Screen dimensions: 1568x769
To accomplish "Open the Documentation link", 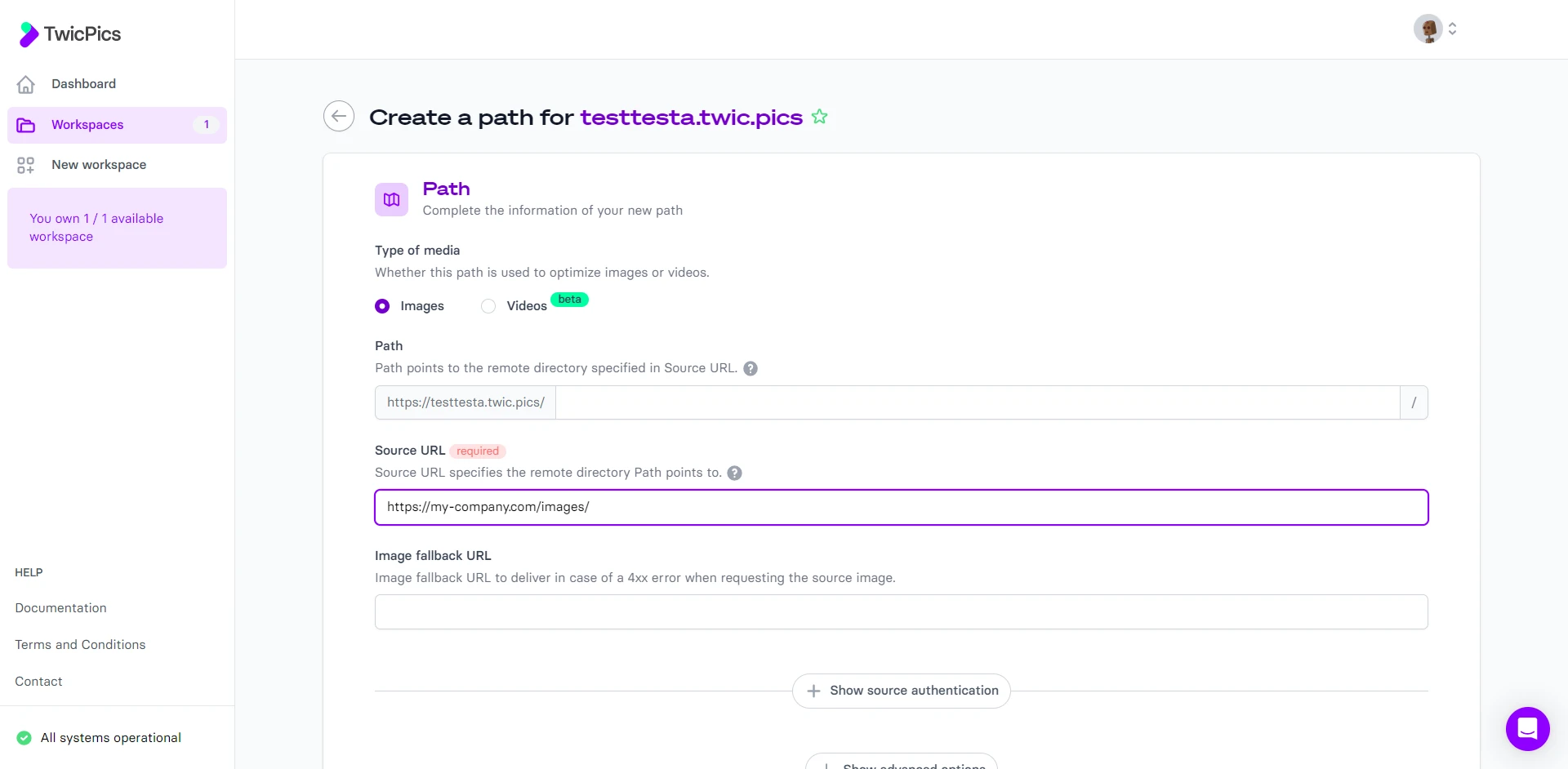I will (60, 608).
